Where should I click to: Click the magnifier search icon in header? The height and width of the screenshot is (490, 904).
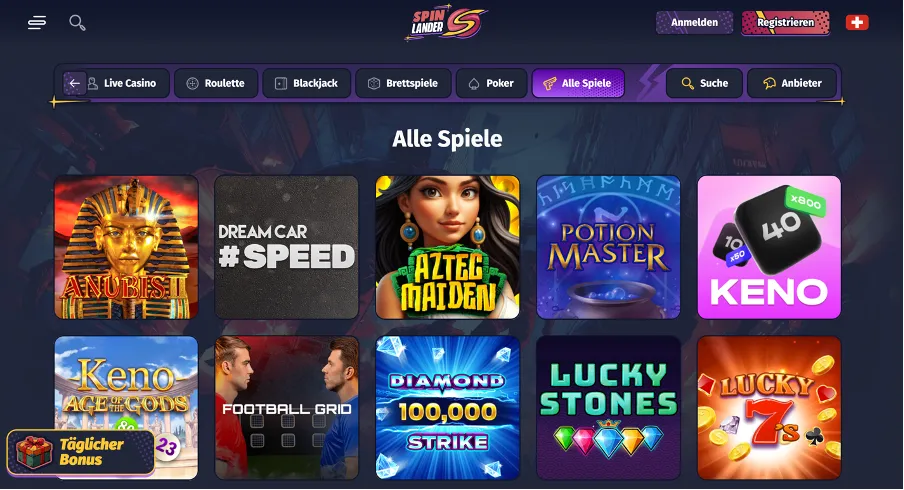click(77, 22)
